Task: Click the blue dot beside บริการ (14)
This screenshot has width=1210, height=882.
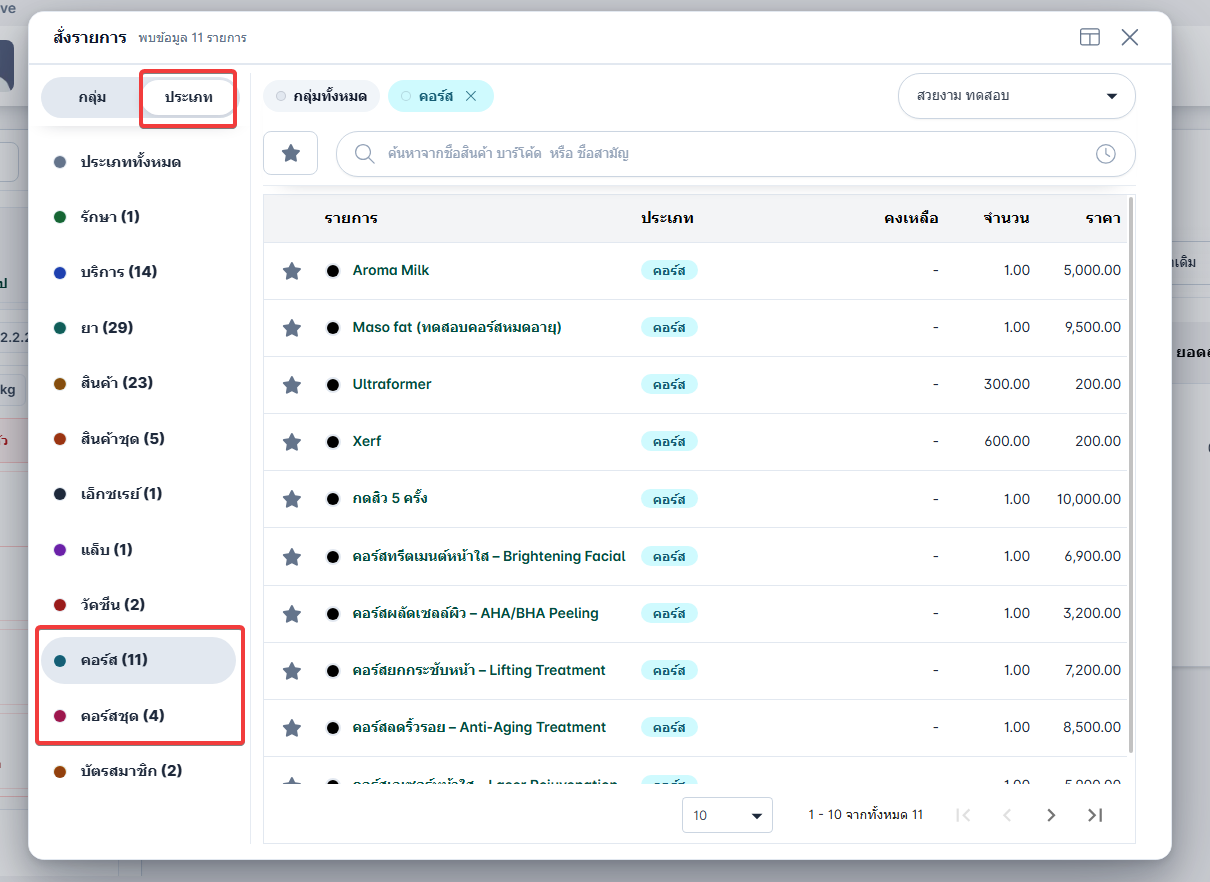Action: [60, 273]
